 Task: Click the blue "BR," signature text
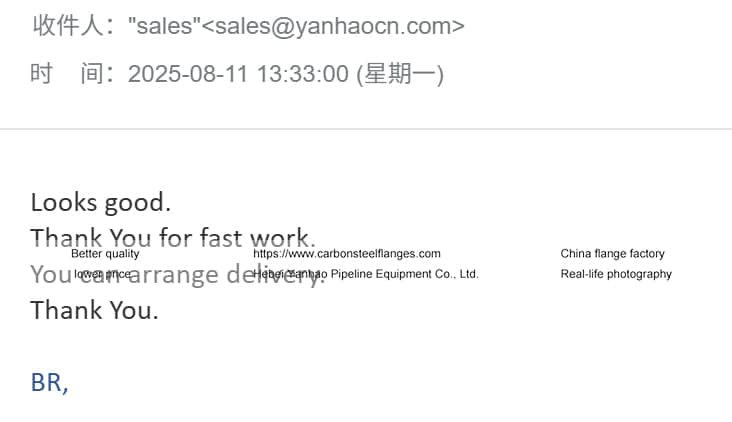49,382
